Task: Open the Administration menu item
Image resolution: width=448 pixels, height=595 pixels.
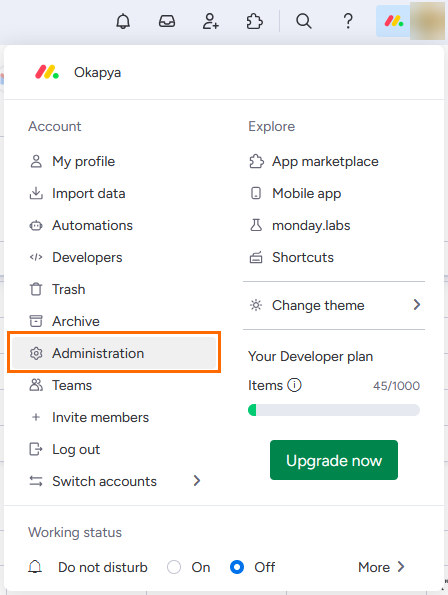Action: tap(114, 353)
